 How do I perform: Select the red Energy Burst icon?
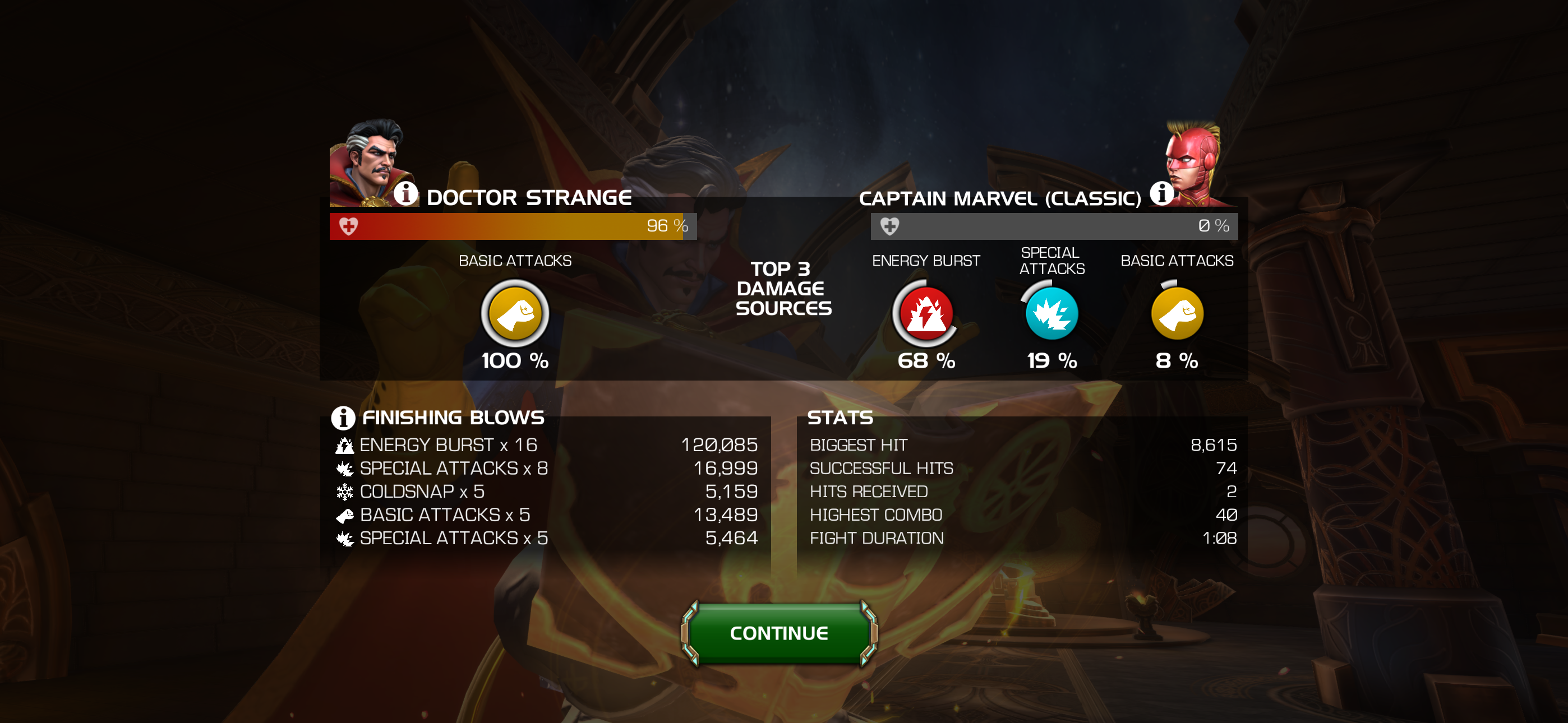coord(926,313)
